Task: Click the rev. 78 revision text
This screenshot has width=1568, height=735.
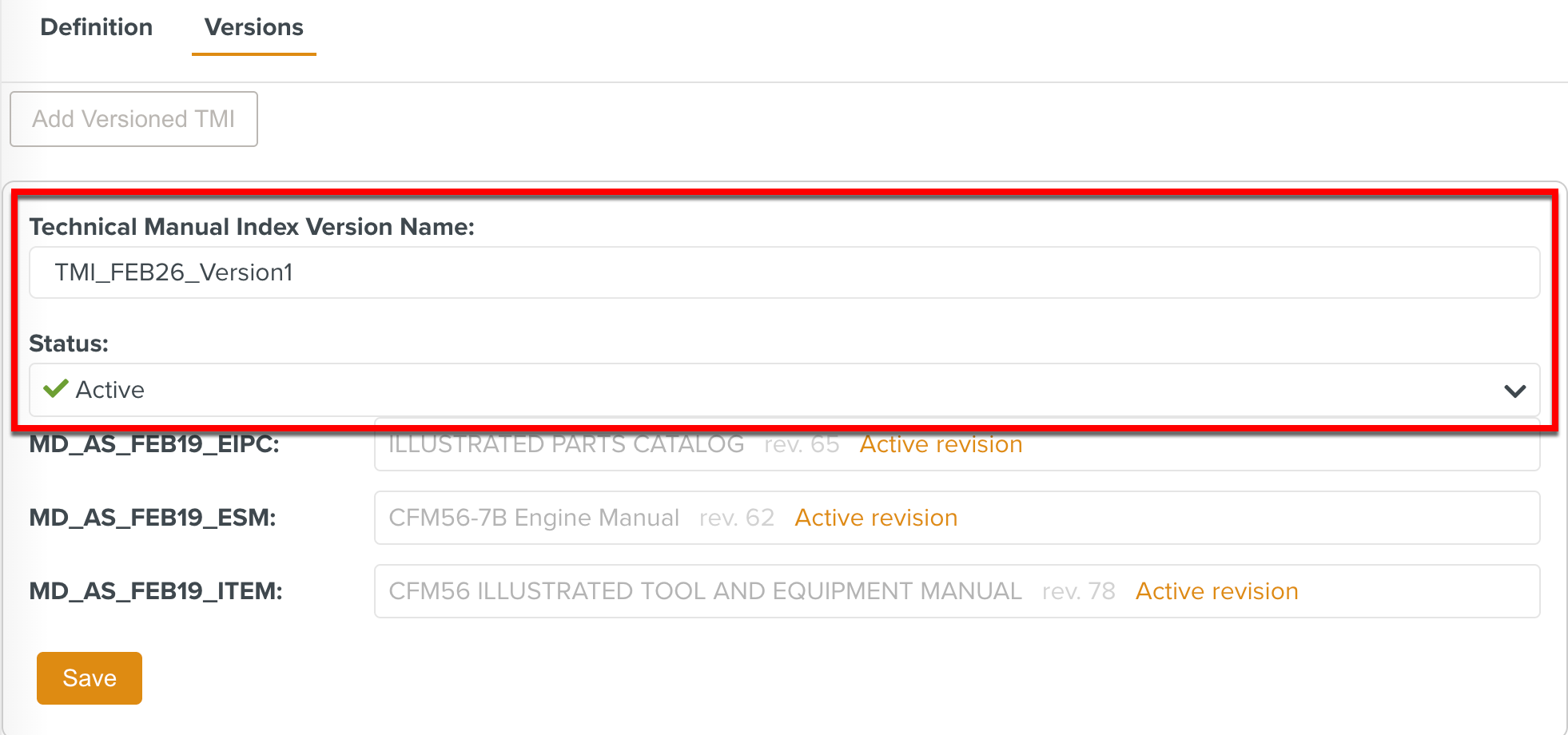Action: click(x=1078, y=591)
